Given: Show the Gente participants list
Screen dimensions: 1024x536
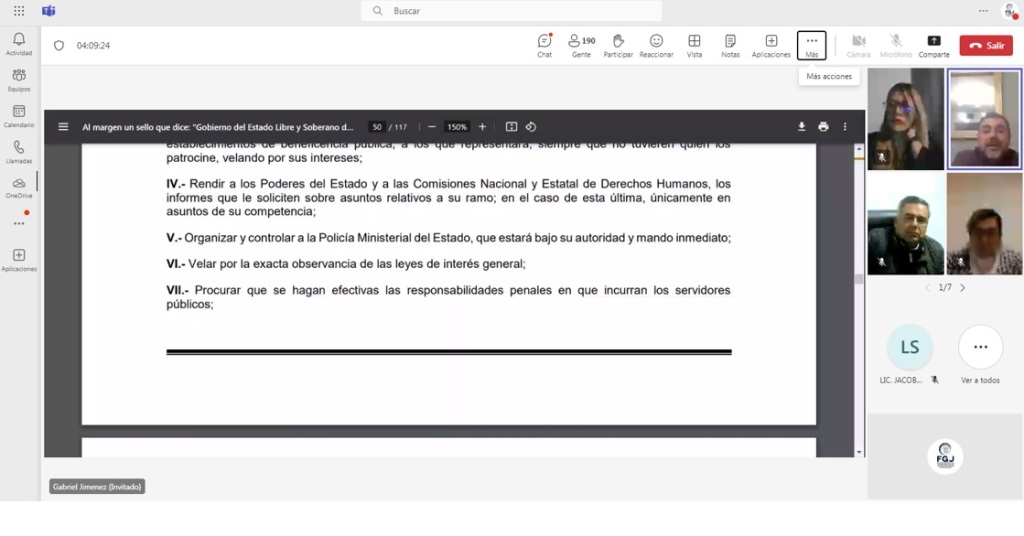Looking at the screenshot, I should pyautogui.click(x=581, y=46).
